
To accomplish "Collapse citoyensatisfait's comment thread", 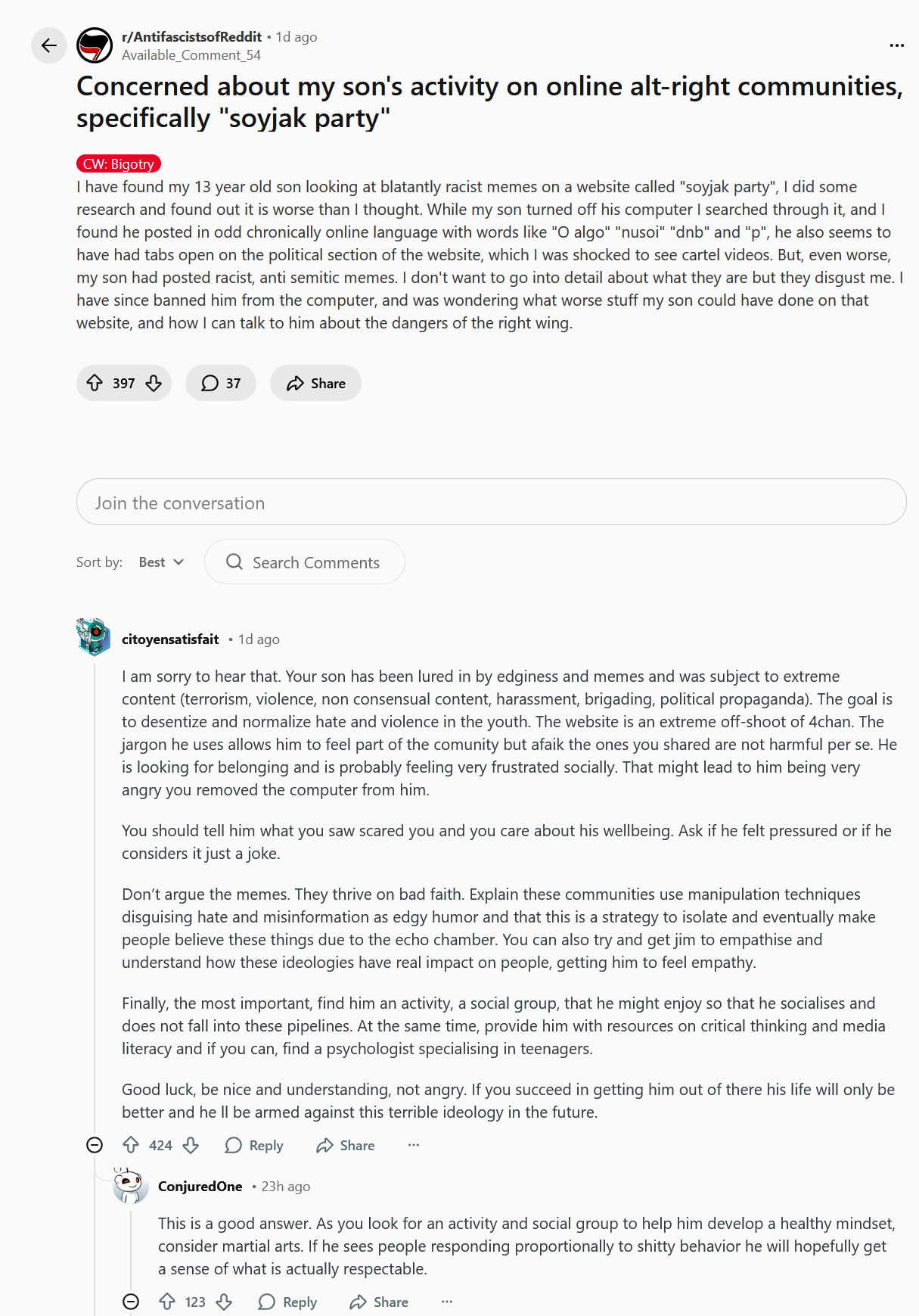I will coord(95,1145).
